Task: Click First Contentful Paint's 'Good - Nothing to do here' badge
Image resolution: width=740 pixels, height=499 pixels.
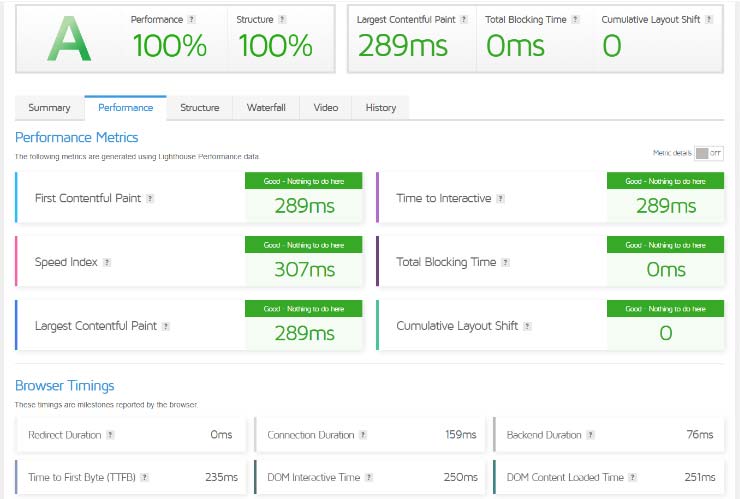Action: [303, 181]
